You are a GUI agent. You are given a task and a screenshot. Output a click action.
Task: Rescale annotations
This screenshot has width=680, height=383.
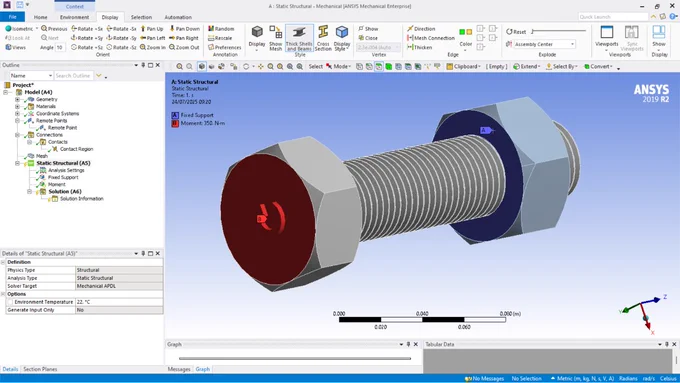220,38
